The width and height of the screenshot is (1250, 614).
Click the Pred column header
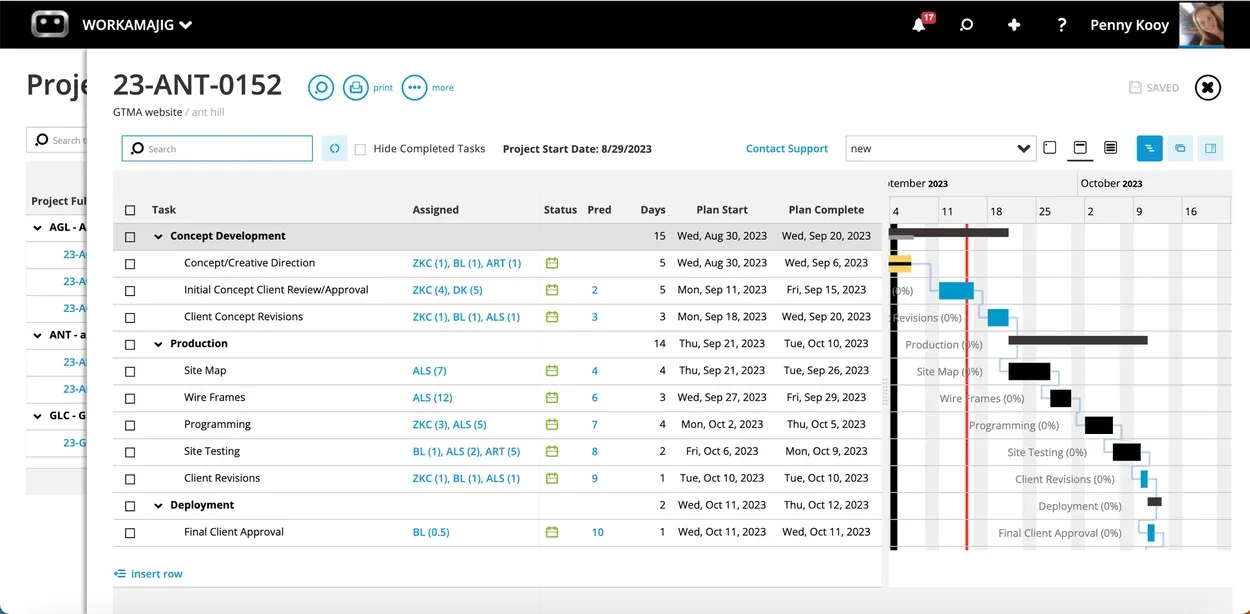(599, 210)
